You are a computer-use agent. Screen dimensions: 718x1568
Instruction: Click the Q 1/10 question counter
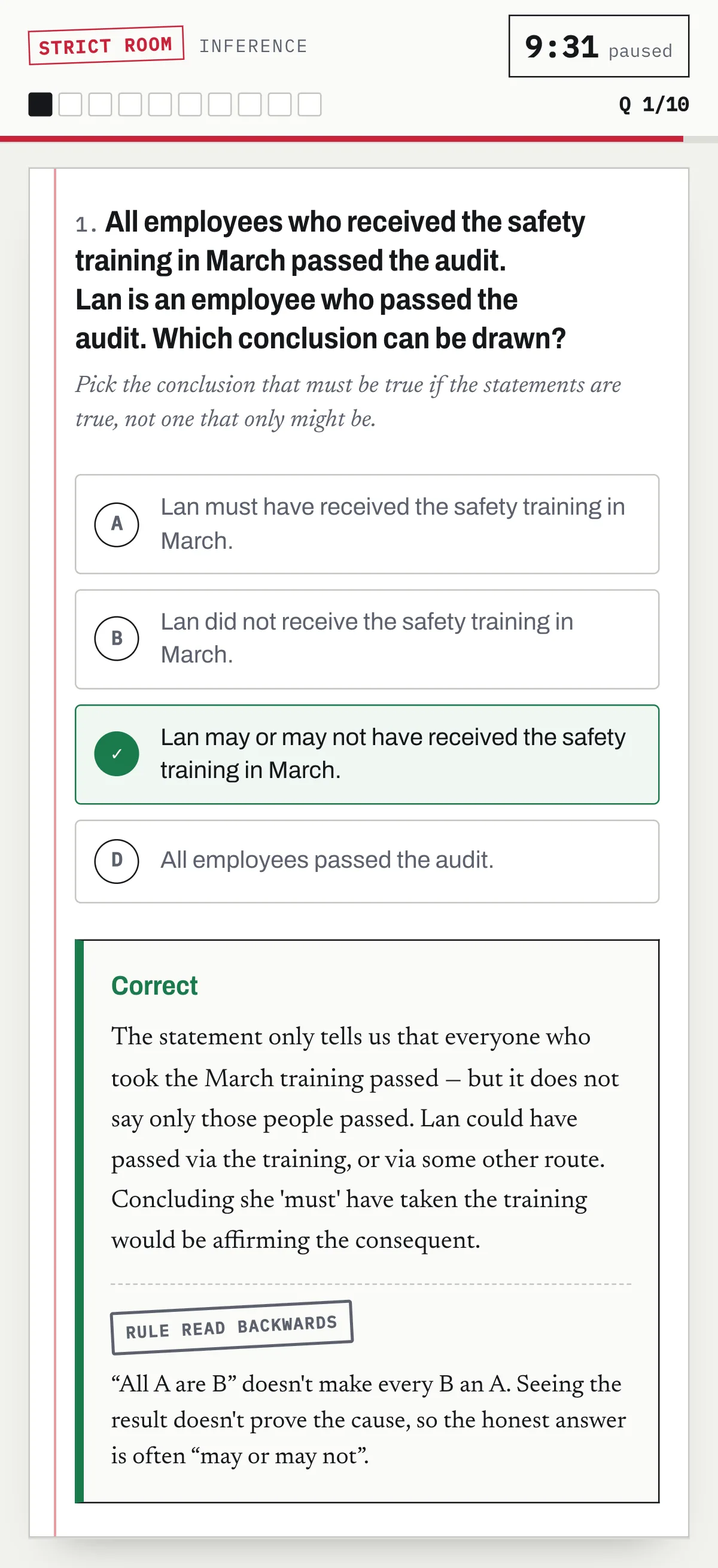coord(653,104)
